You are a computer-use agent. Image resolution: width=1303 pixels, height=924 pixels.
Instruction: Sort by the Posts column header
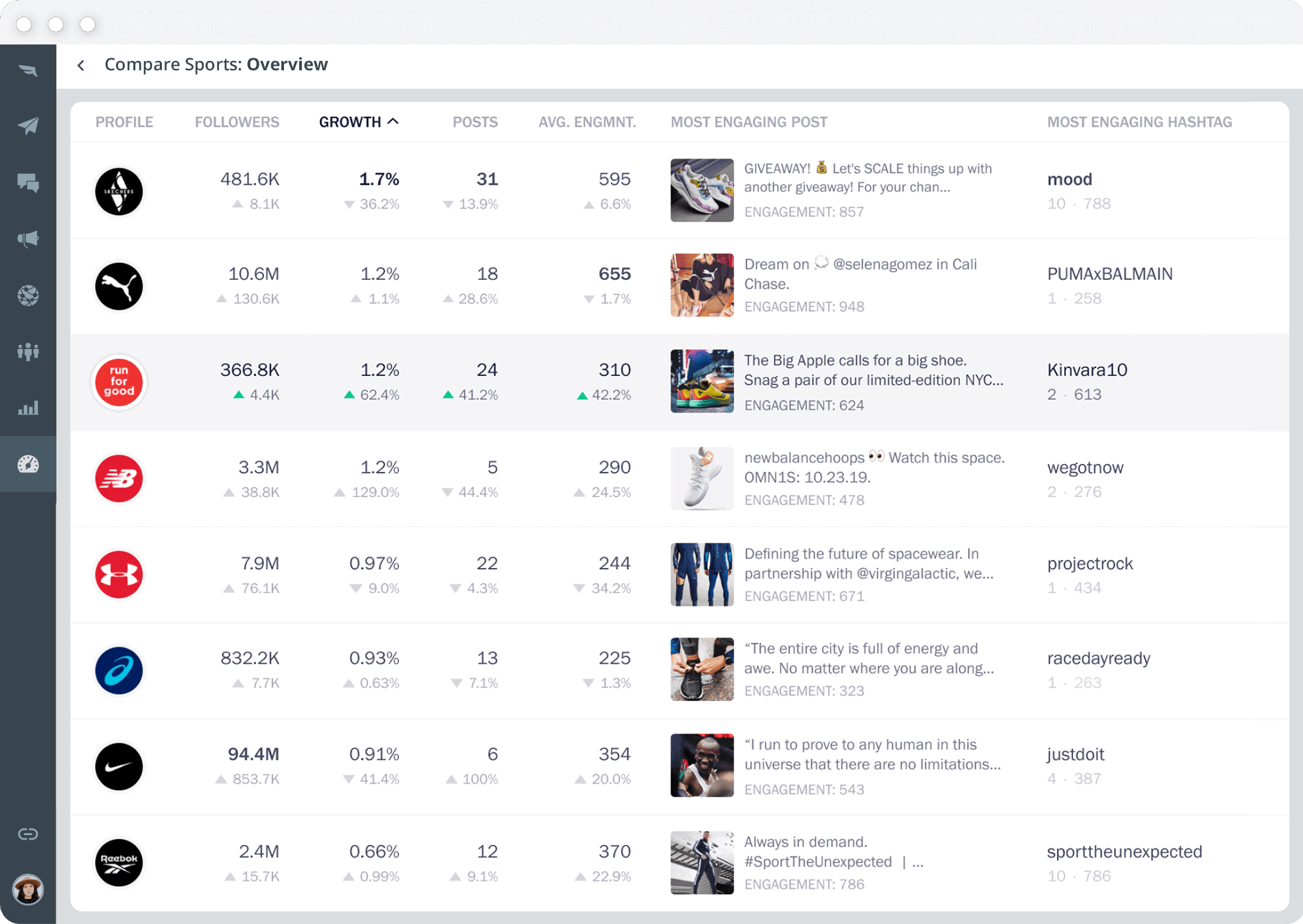[x=475, y=122]
